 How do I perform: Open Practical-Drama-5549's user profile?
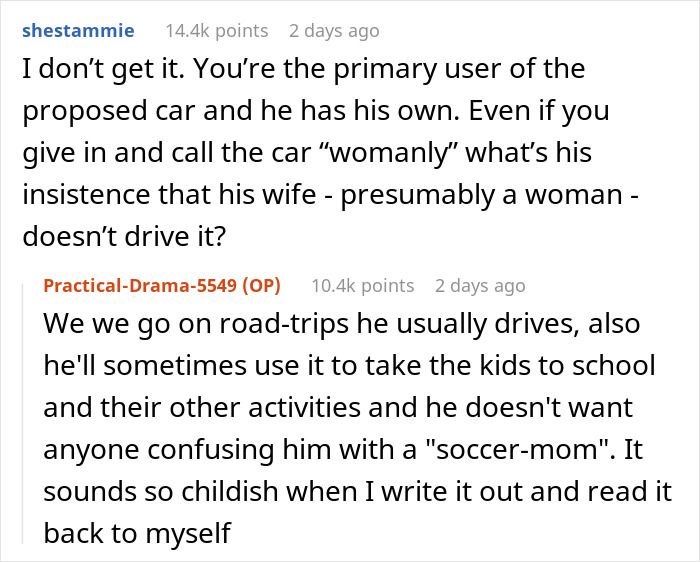[x=142, y=286]
